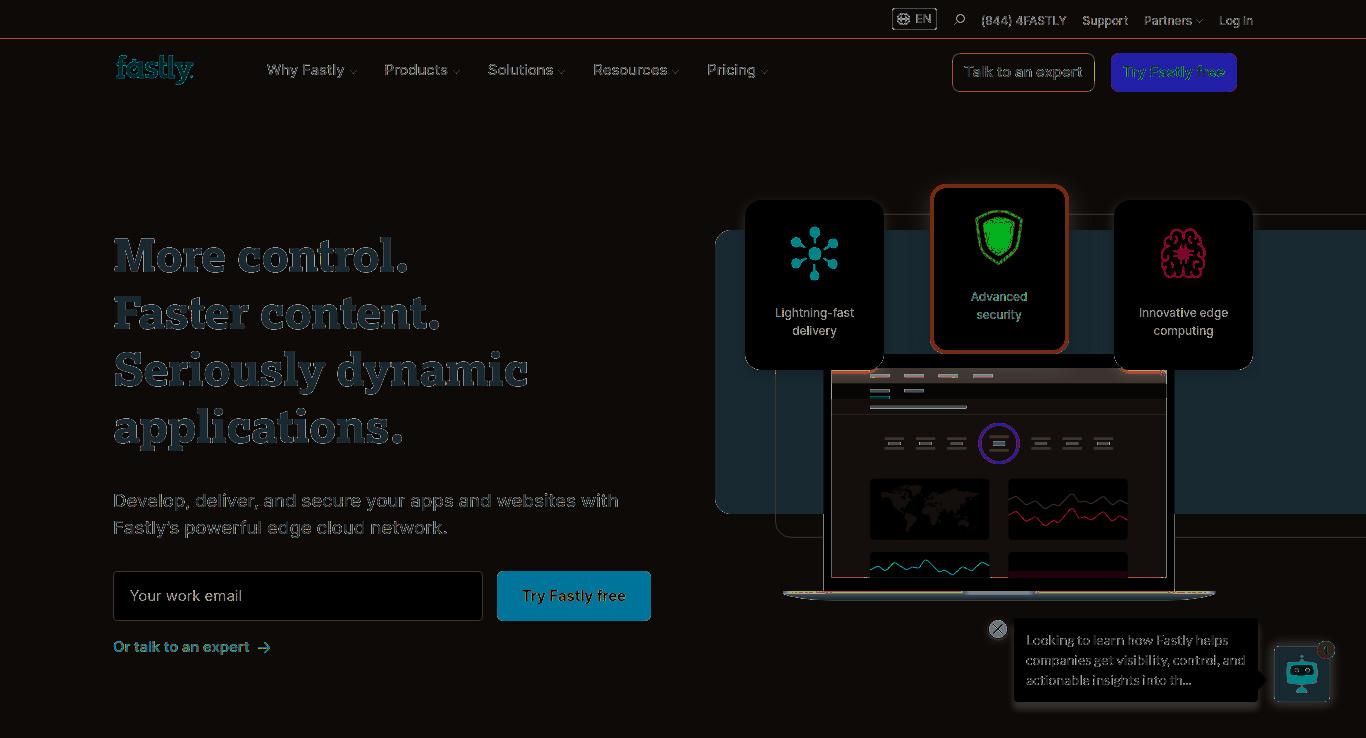Screen dimensions: 1366x738
Task: Click the Innovative edge computing brain icon
Action: pos(1183,253)
